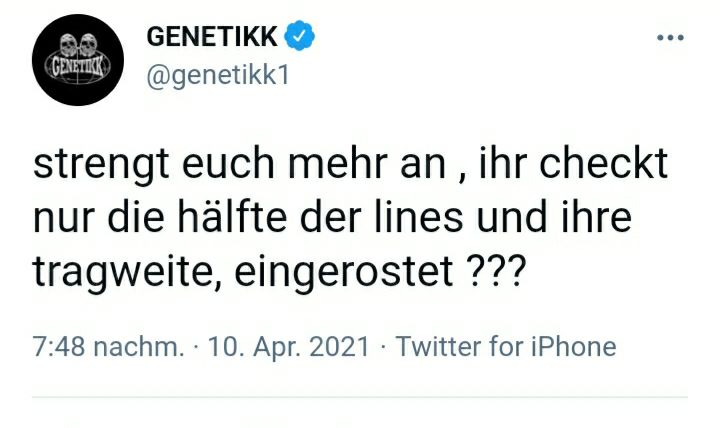Visit the GENETIKK display name profile
The width and height of the screenshot is (720, 428).
pyautogui.click(x=212, y=36)
